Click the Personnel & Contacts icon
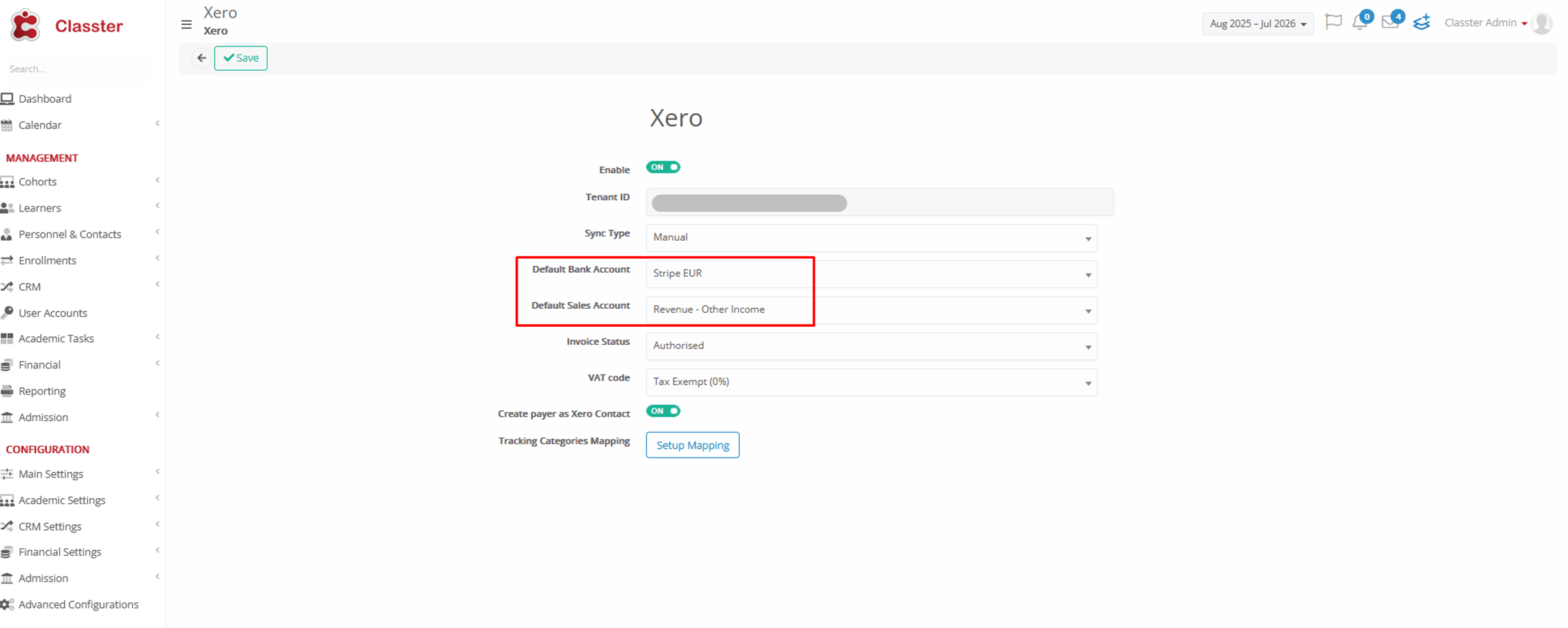The image size is (1568, 628). click(7, 235)
